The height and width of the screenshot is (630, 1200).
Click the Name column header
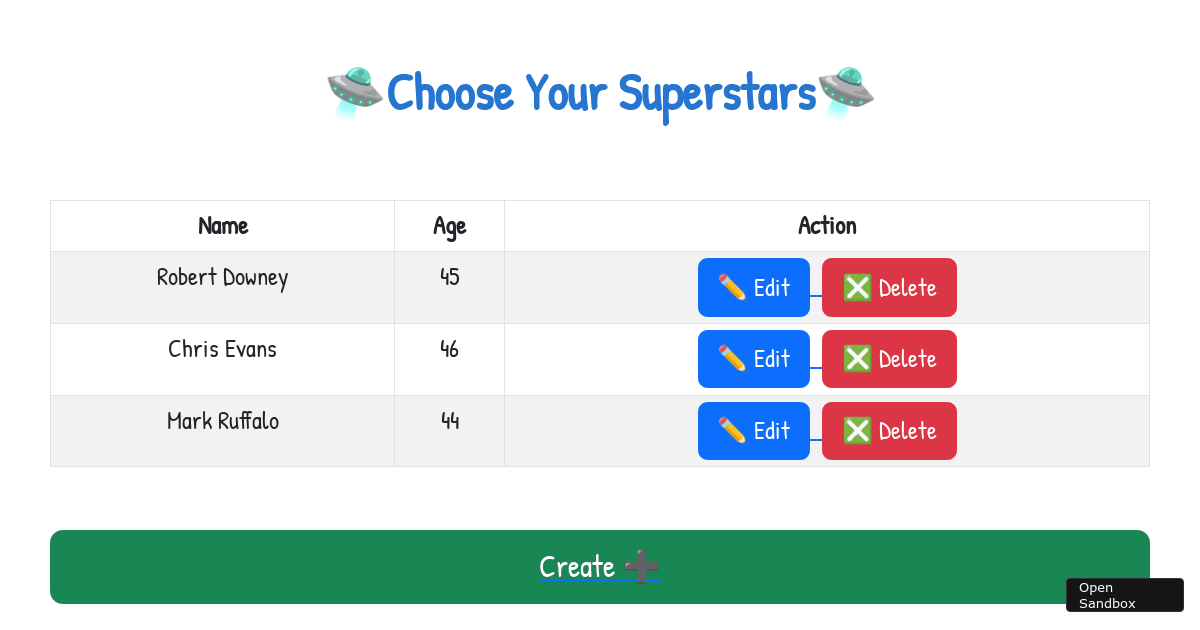223,226
